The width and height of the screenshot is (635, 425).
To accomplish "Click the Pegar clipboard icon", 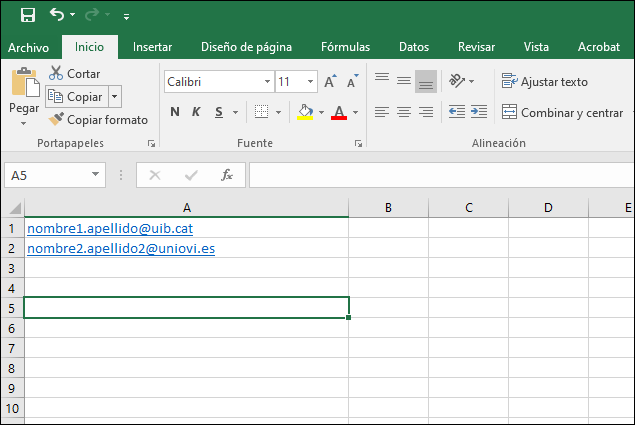I will click(25, 83).
